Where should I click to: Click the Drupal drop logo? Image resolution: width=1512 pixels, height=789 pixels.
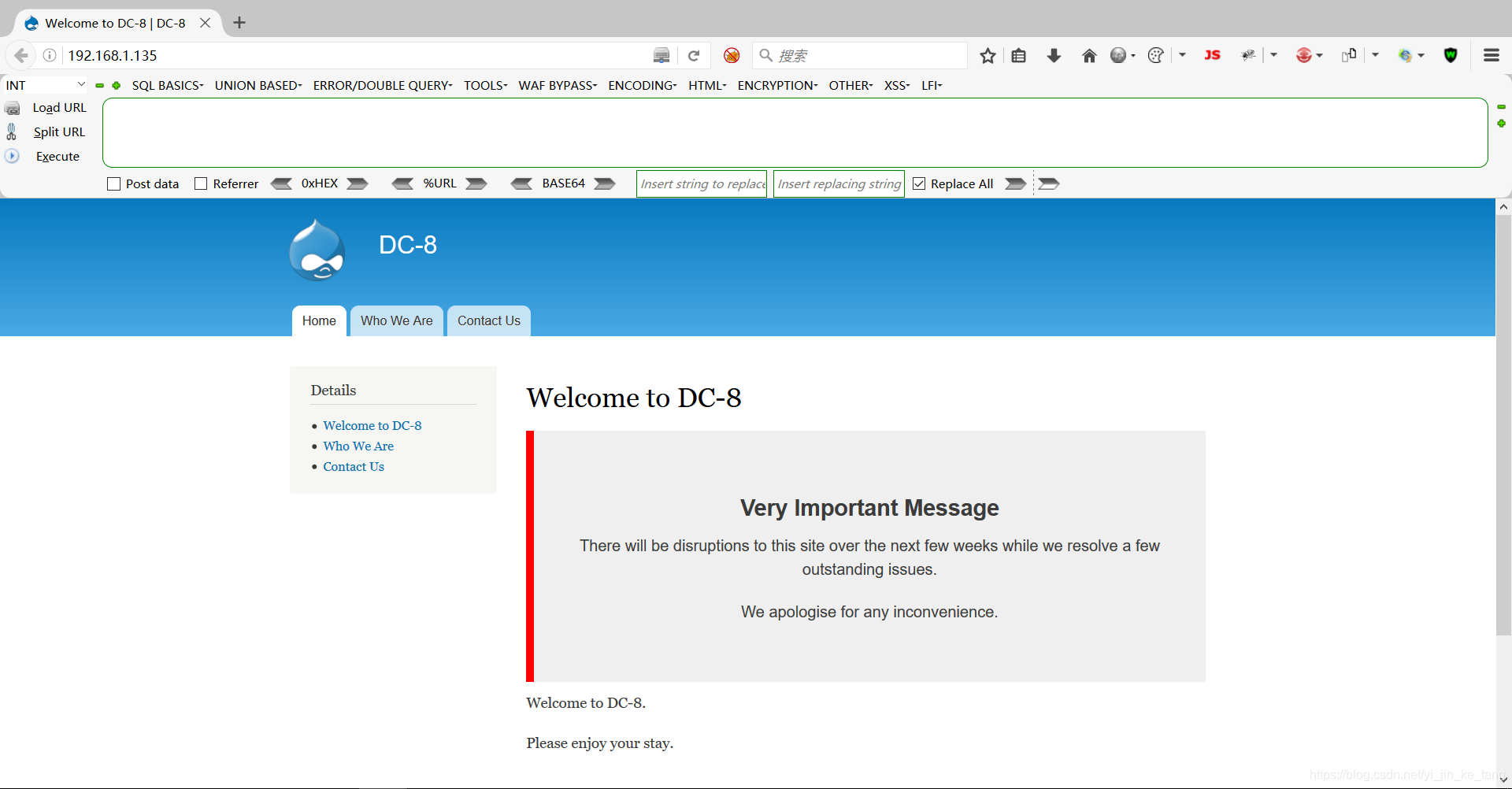317,250
